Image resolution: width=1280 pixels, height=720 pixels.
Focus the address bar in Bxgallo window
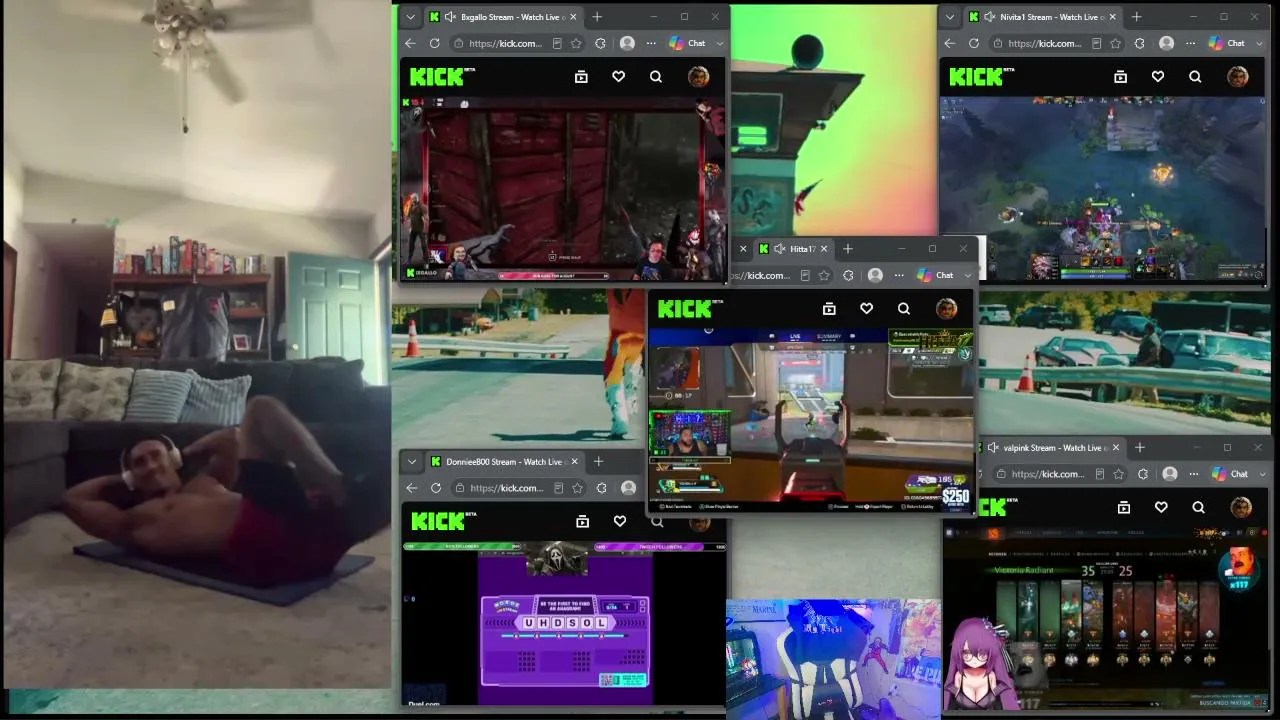pos(506,44)
